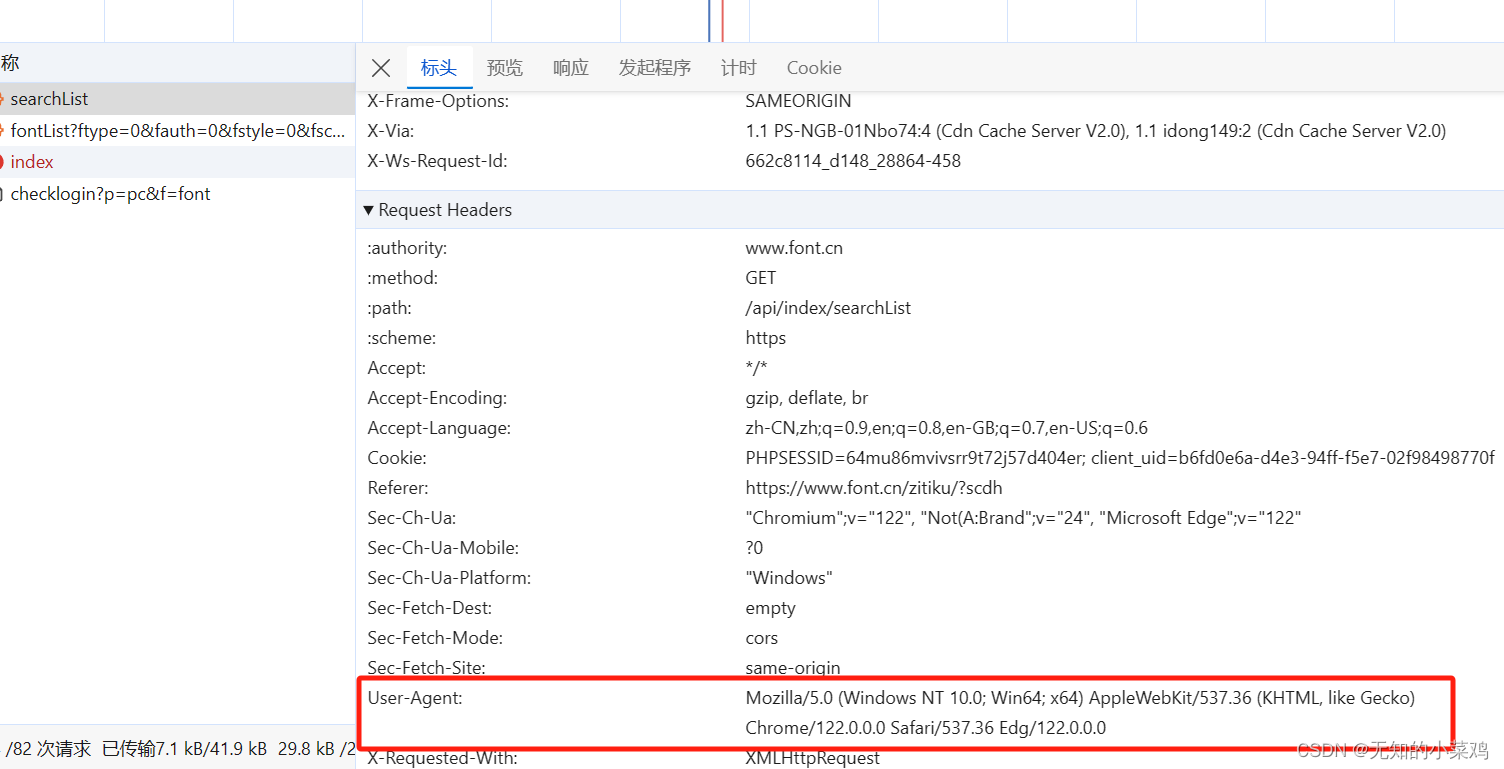This screenshot has width=1504, height=769.
Task: Click the :path value /api/index/searchList
Action: pos(828,308)
